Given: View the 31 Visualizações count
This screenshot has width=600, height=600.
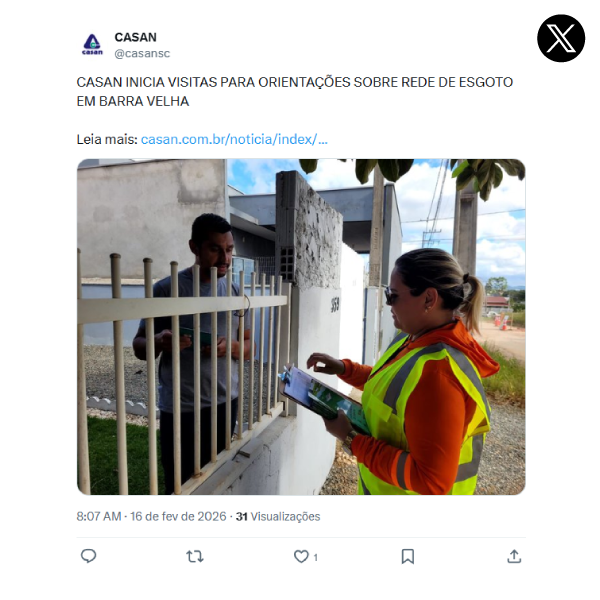Looking at the screenshot, I should coord(278,517).
